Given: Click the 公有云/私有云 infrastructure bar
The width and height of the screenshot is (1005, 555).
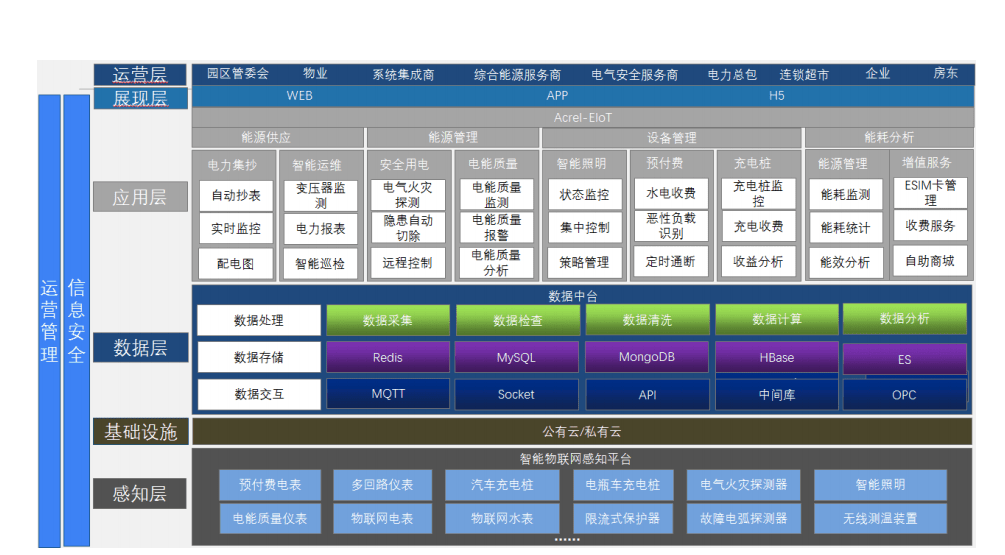Looking at the screenshot, I should pos(581,432).
